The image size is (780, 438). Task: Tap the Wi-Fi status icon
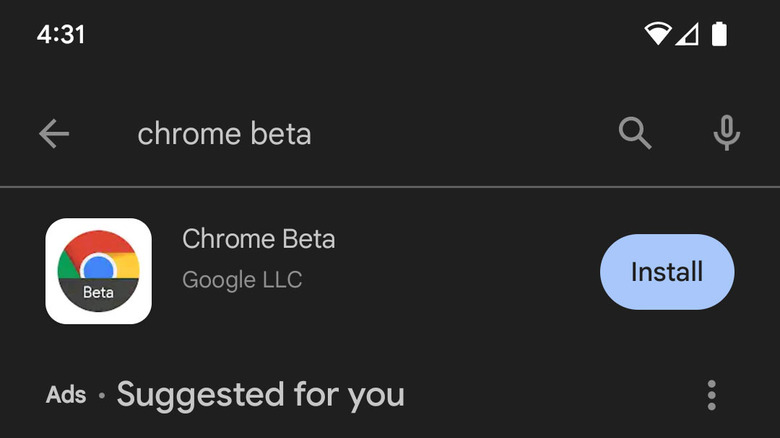pyautogui.click(x=657, y=34)
